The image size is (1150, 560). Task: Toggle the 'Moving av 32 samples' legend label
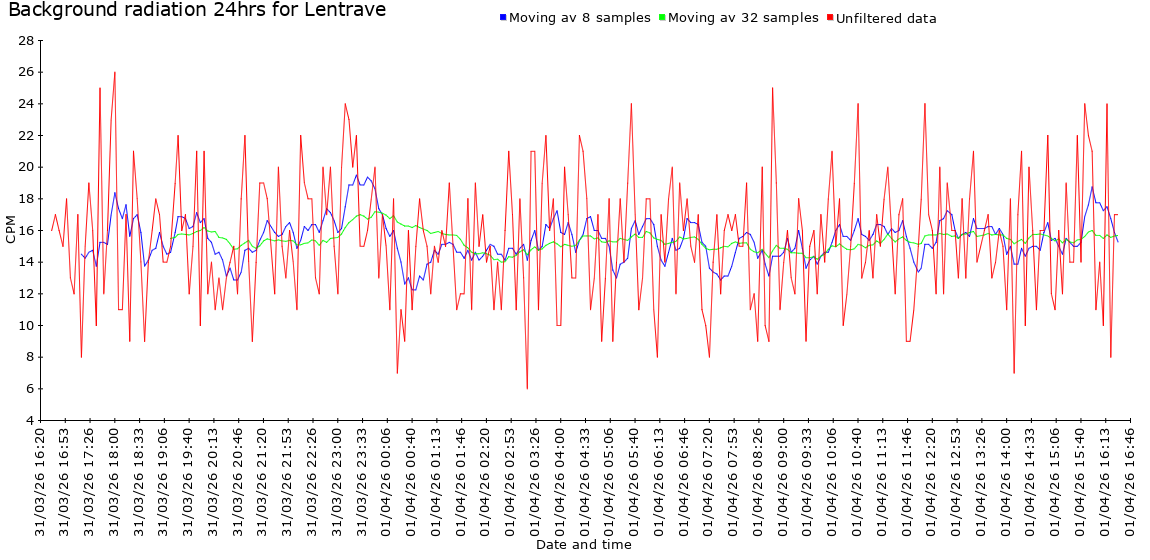[x=742, y=18]
